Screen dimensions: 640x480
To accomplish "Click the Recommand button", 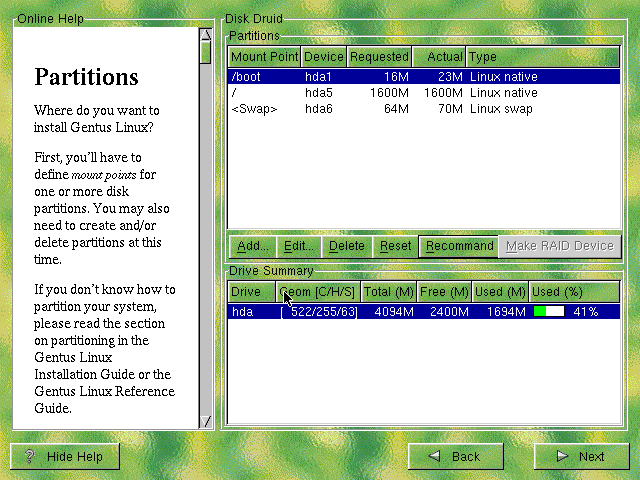I will point(459,246).
